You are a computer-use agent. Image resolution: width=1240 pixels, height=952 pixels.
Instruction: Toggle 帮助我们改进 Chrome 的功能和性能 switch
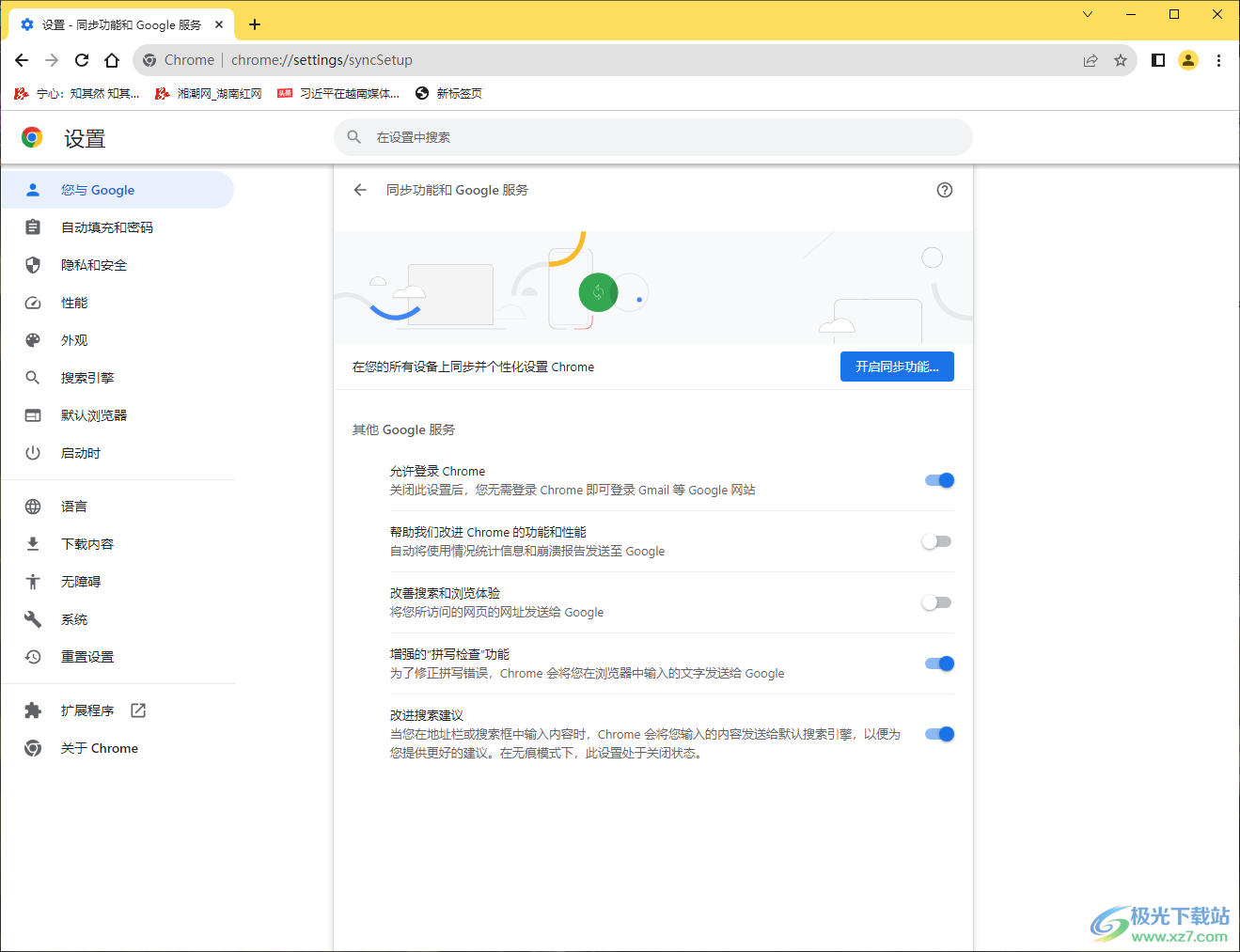936,541
